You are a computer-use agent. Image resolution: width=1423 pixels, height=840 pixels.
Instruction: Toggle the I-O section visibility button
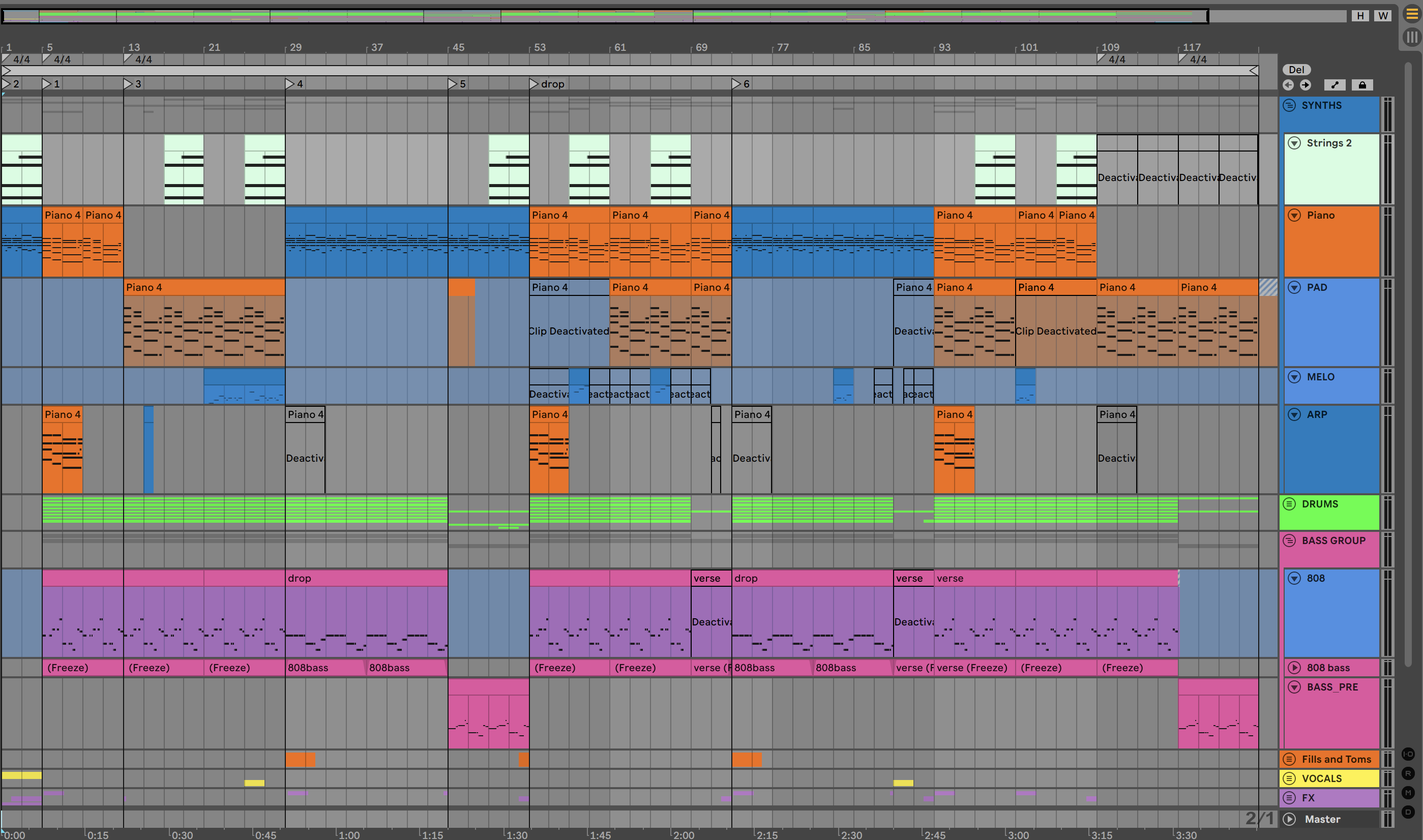(x=1408, y=754)
